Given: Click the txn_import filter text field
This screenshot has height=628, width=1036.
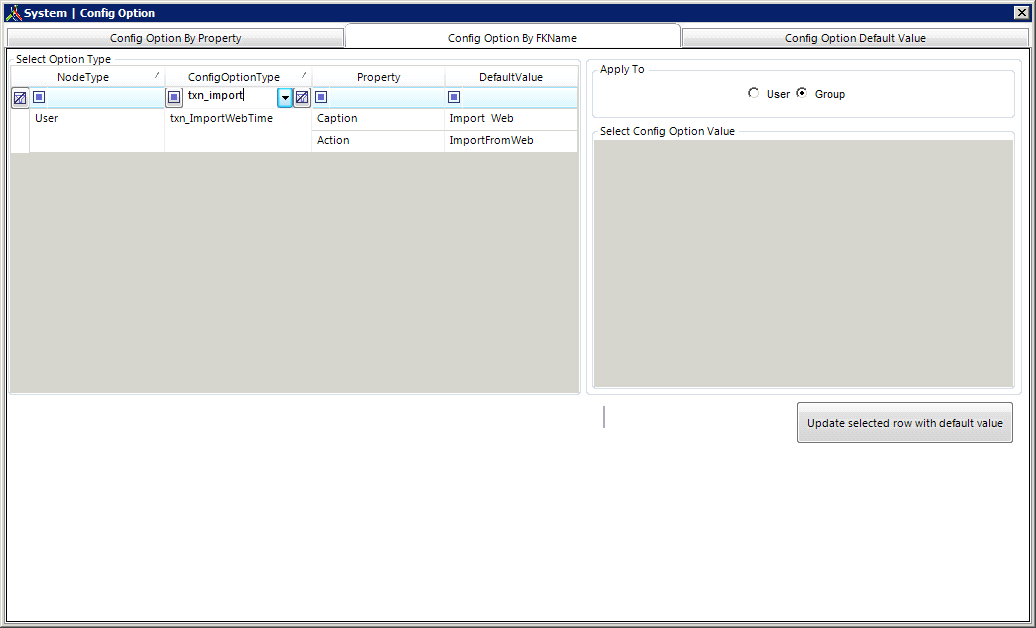Looking at the screenshot, I should click(230, 96).
